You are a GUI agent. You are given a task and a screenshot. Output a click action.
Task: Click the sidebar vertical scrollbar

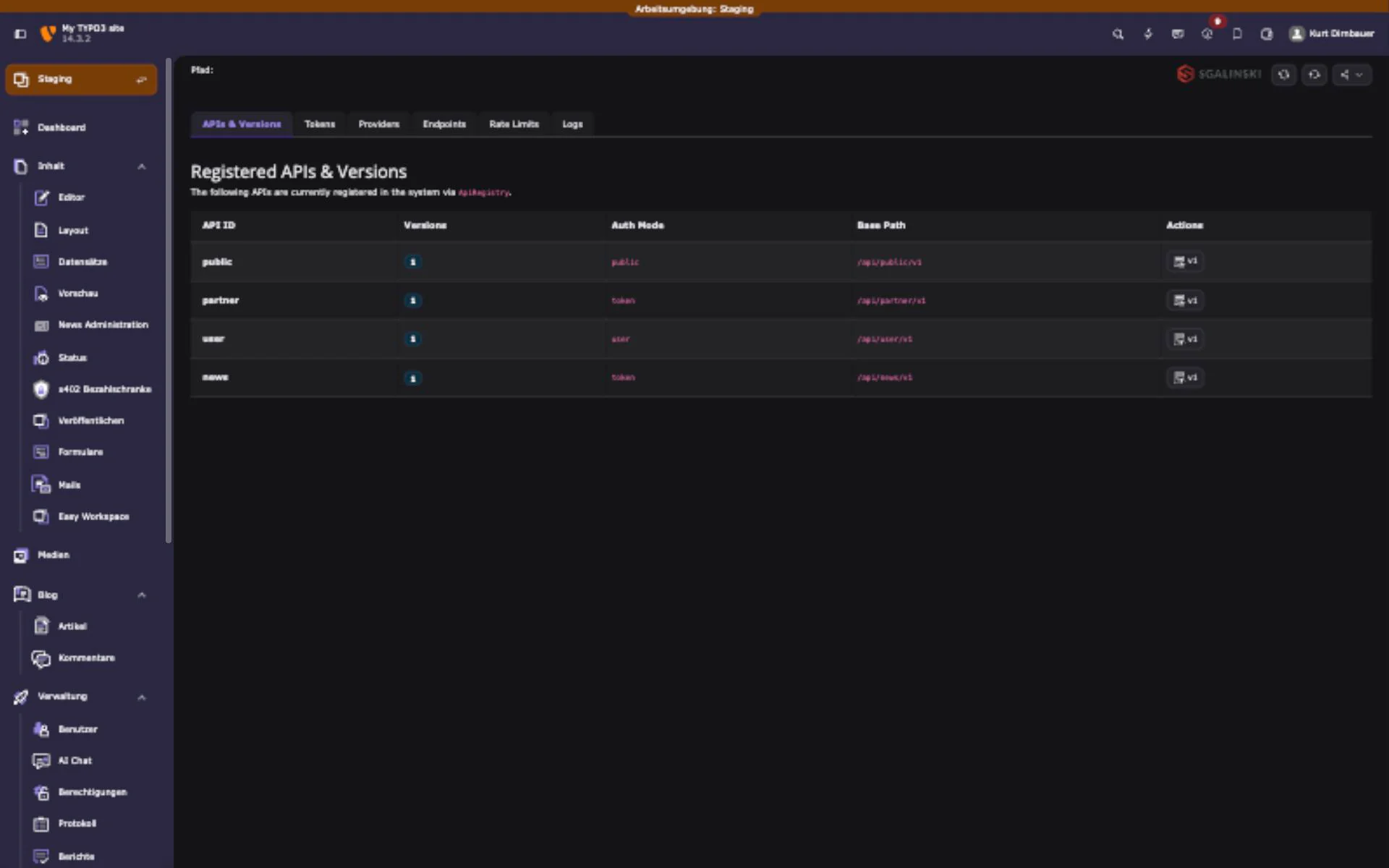click(x=169, y=300)
